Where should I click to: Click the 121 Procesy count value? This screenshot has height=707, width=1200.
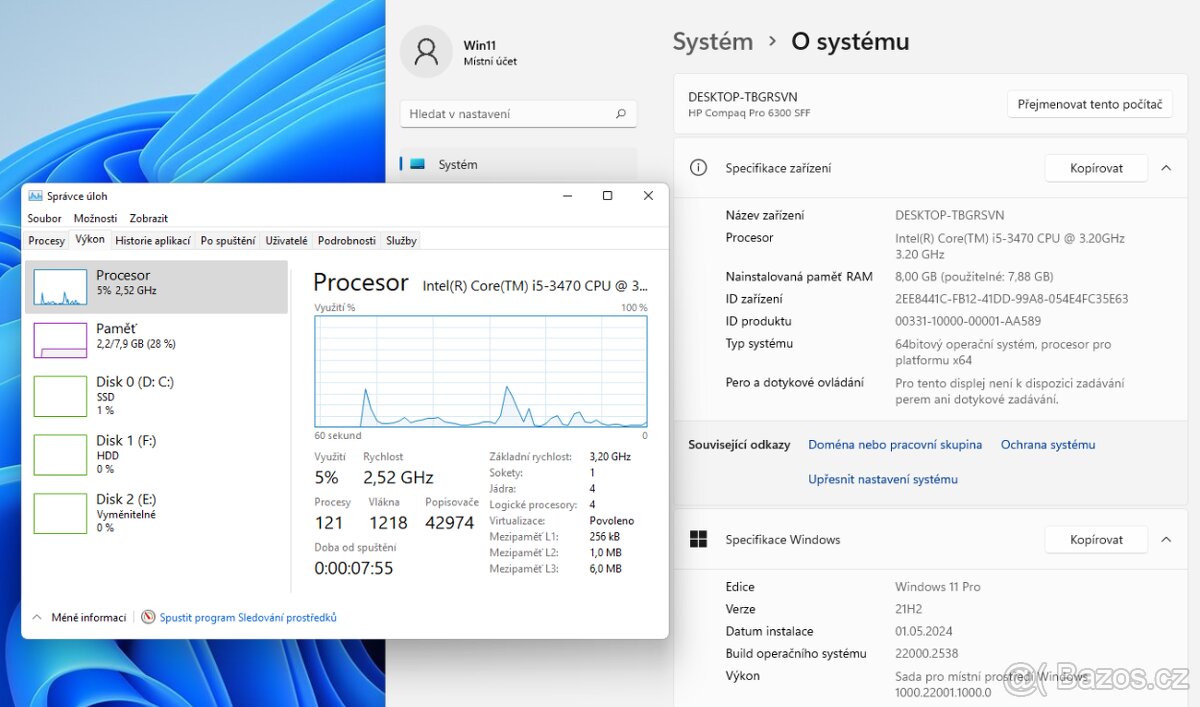[x=329, y=522]
